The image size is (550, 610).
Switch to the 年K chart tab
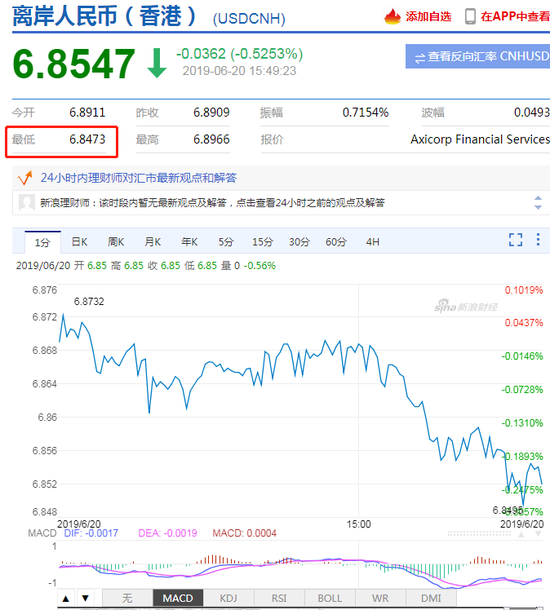click(x=189, y=242)
